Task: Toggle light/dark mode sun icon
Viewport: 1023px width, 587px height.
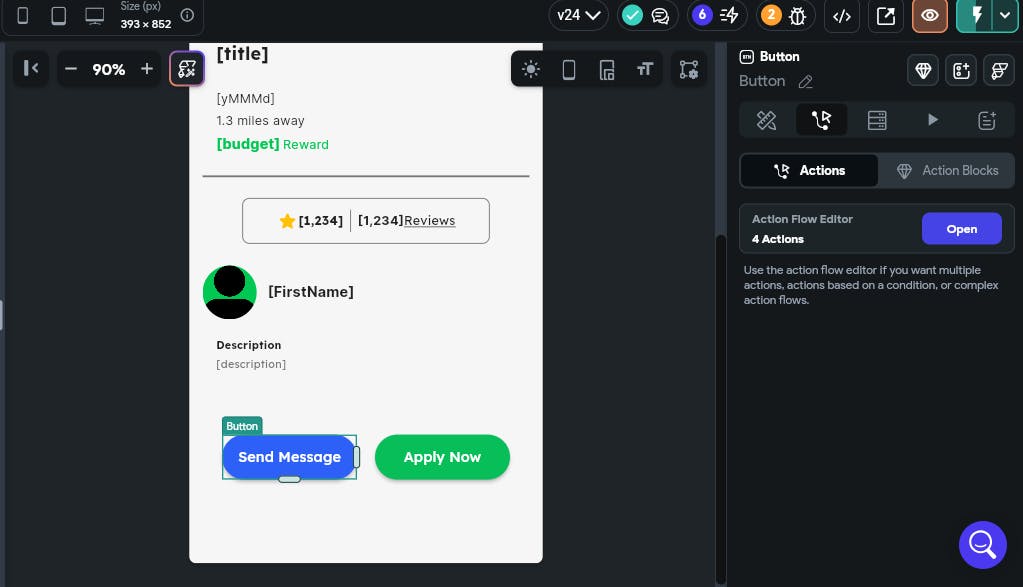Action: point(530,69)
